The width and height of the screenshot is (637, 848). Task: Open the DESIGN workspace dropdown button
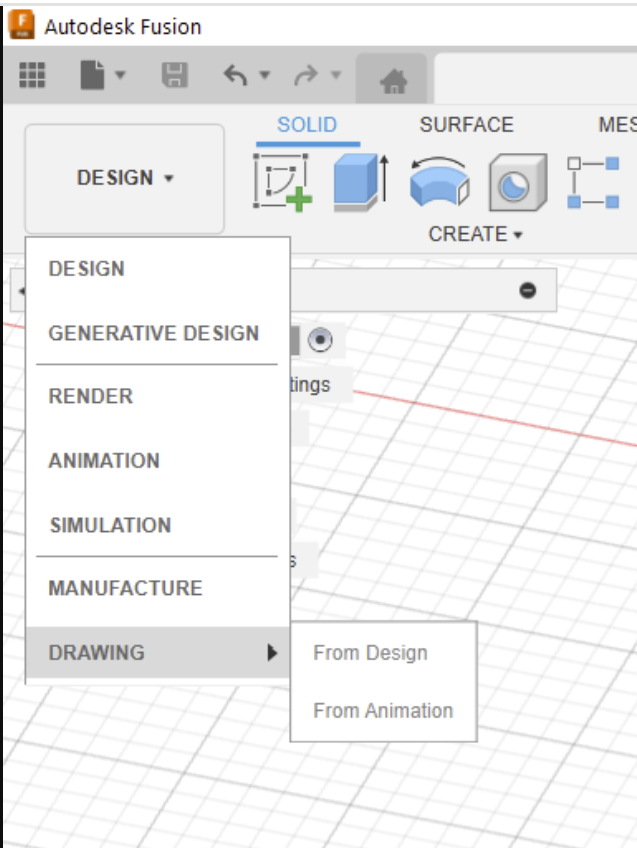pyautogui.click(x=124, y=178)
